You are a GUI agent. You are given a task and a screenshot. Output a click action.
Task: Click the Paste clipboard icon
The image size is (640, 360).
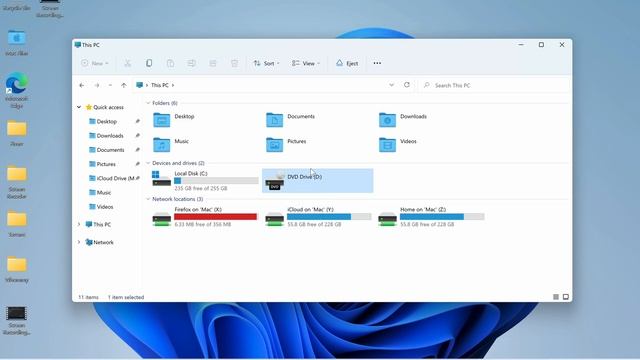pos(170,63)
